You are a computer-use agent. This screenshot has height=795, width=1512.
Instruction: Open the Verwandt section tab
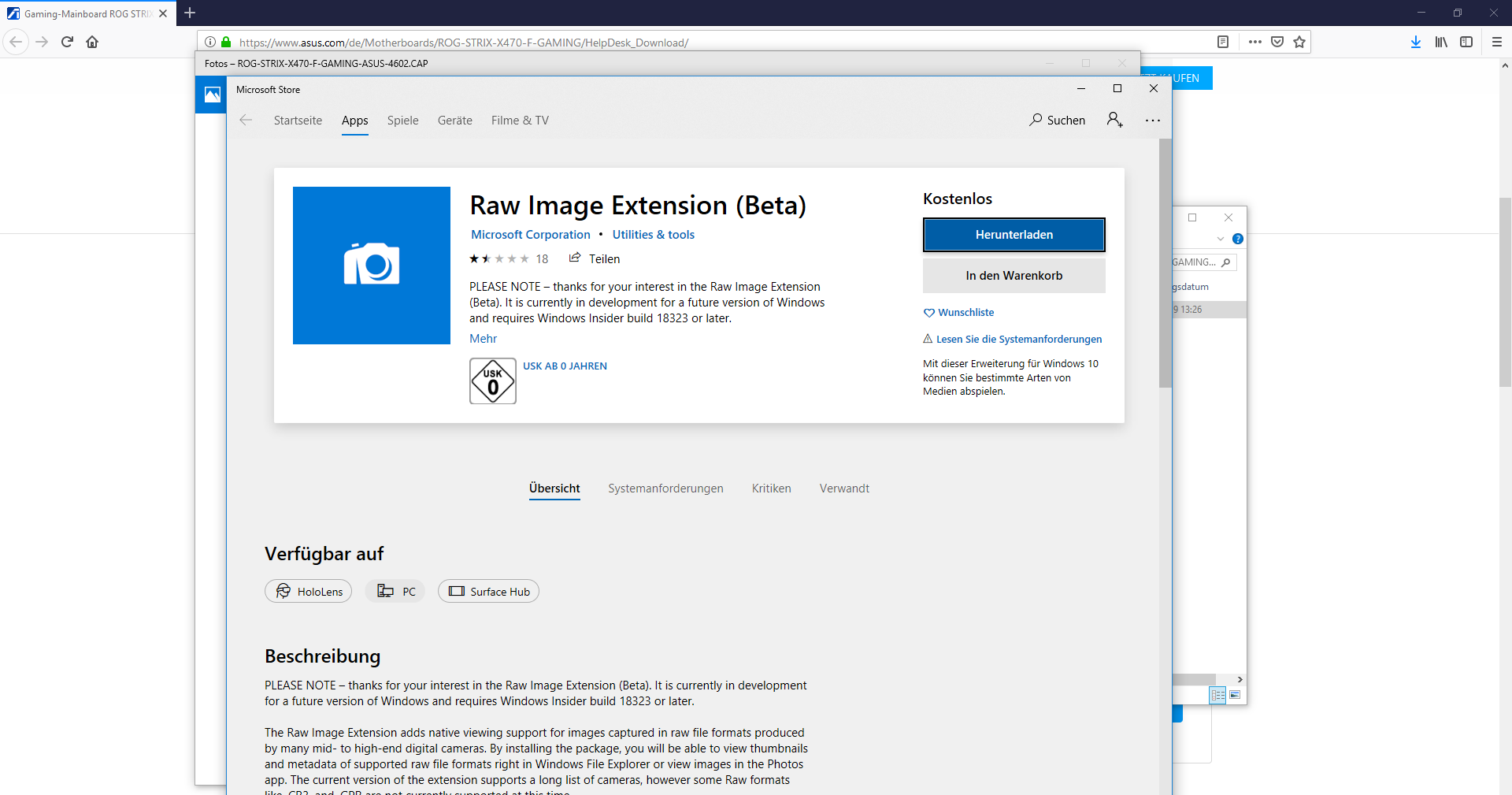844,489
